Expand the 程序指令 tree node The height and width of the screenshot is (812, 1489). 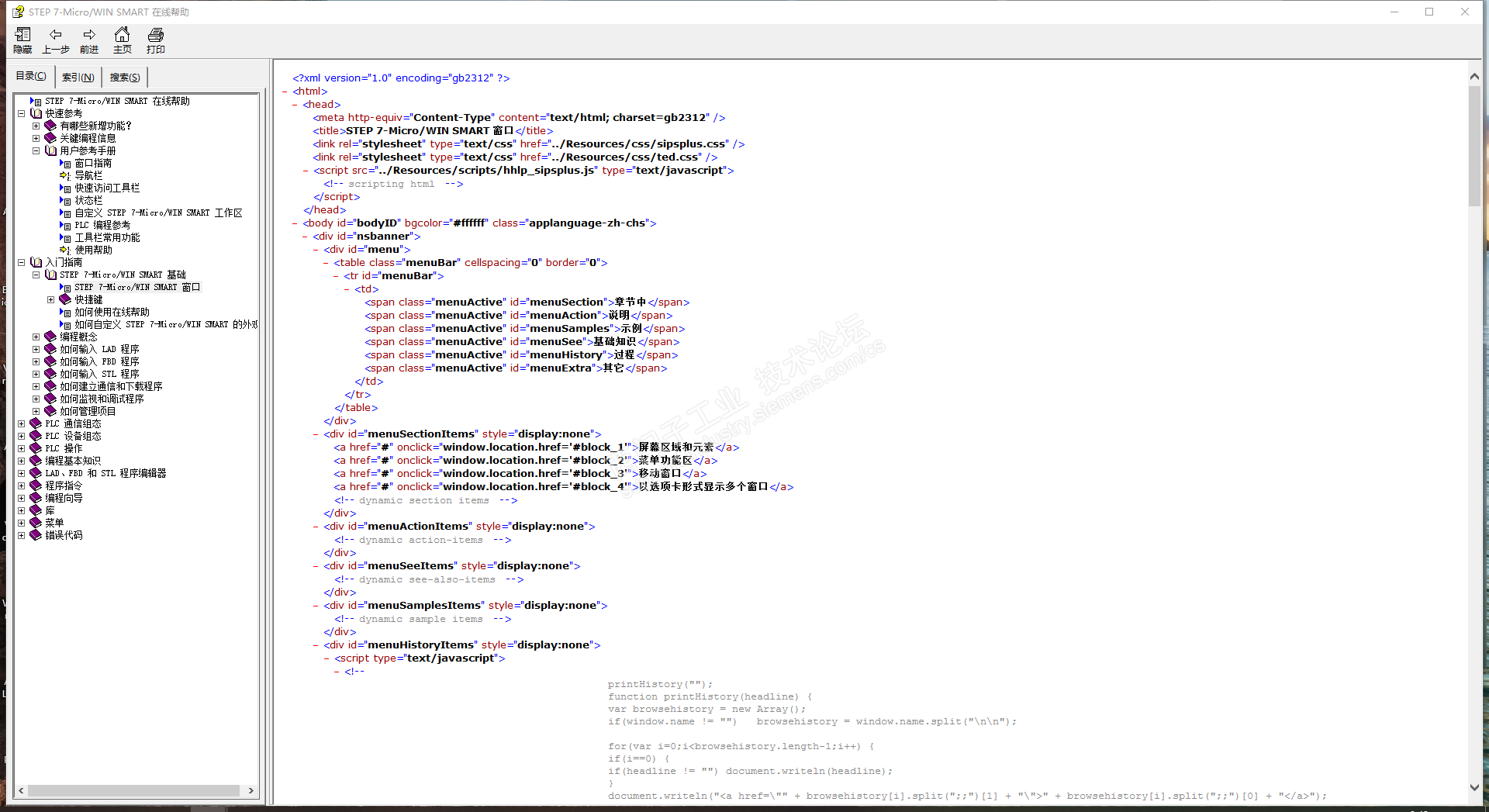tap(21, 485)
